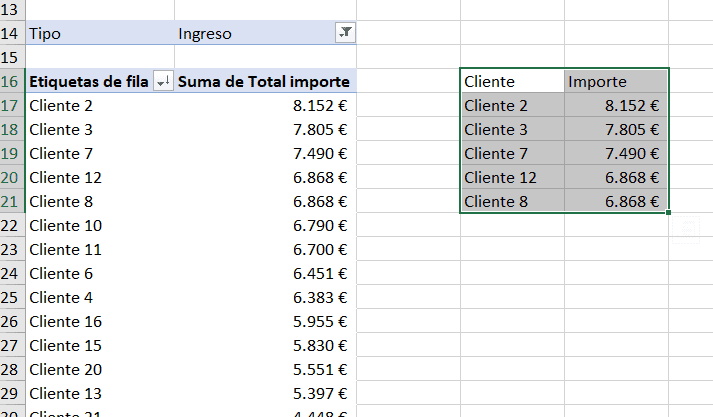713x417 pixels.
Task: Select the Cliente 13 row label
Action: tap(100, 394)
